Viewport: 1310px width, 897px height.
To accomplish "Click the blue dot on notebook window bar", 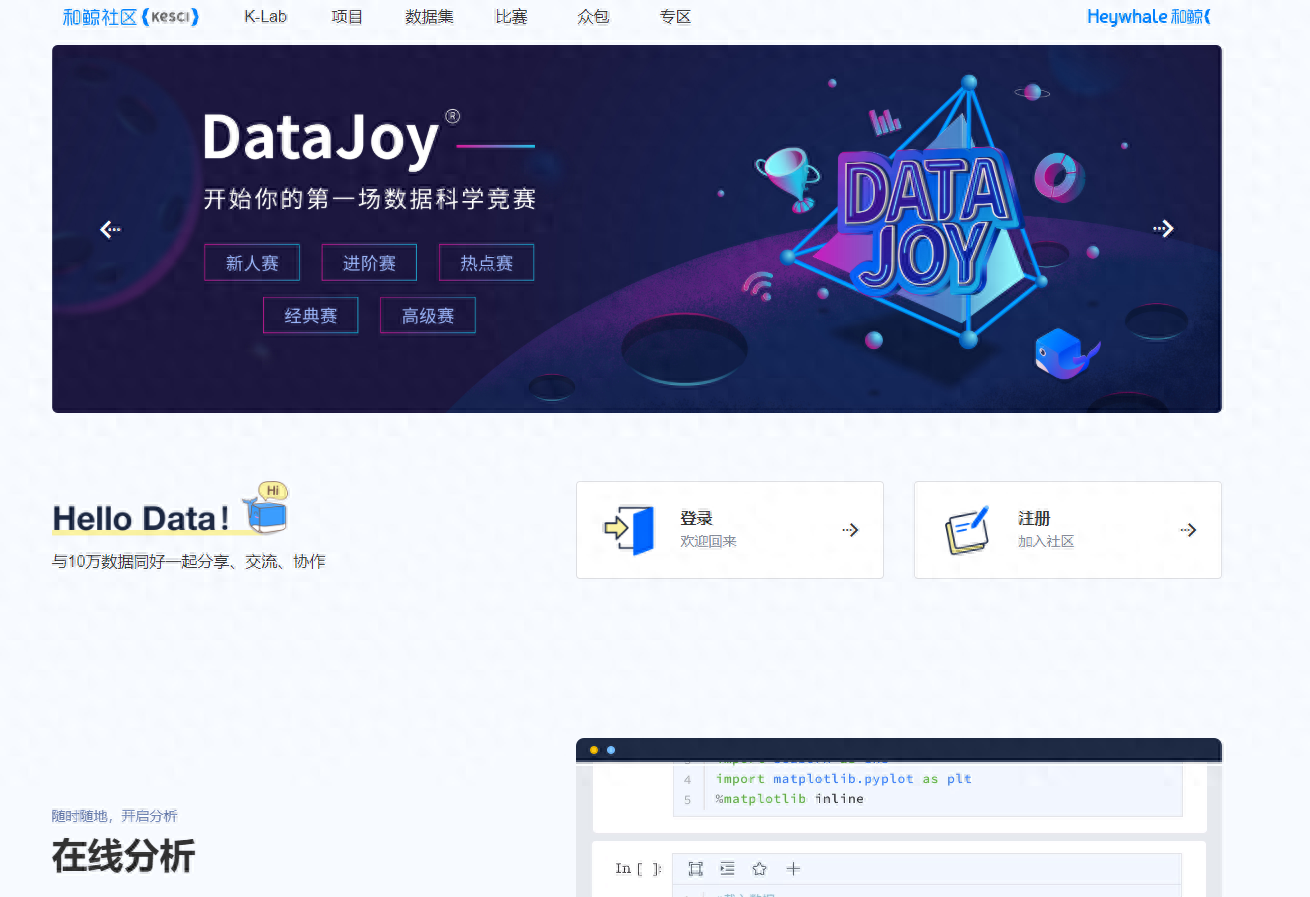I will point(611,750).
